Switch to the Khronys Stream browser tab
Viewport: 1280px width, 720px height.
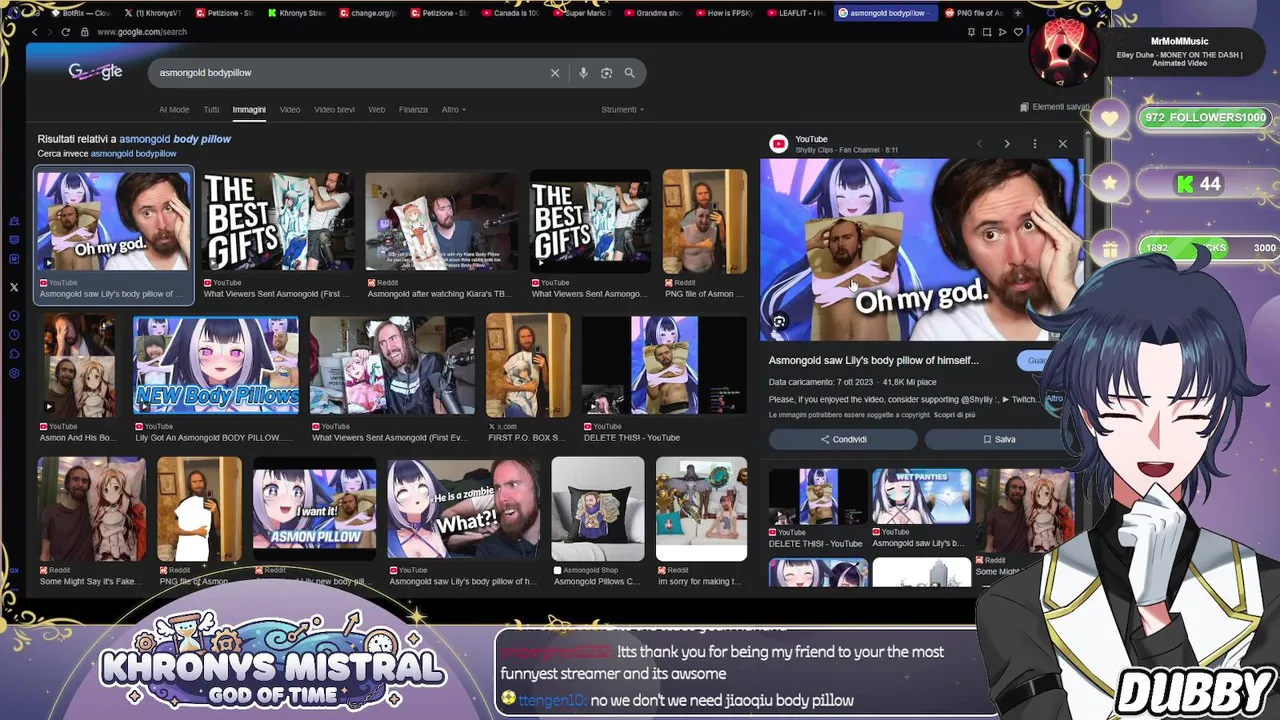(x=296, y=13)
